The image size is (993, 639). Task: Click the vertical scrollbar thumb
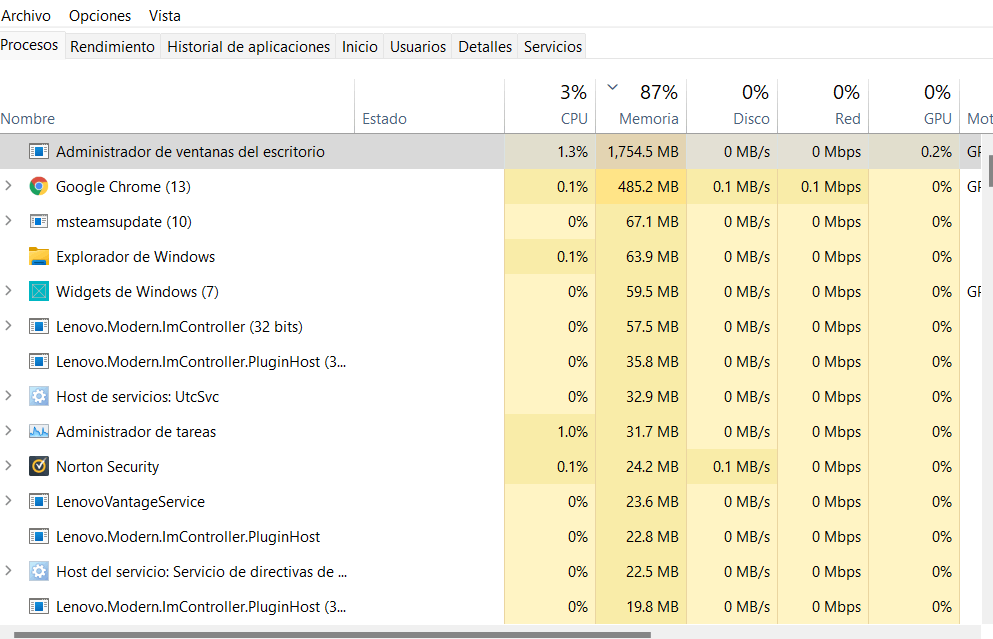[x=990, y=171]
